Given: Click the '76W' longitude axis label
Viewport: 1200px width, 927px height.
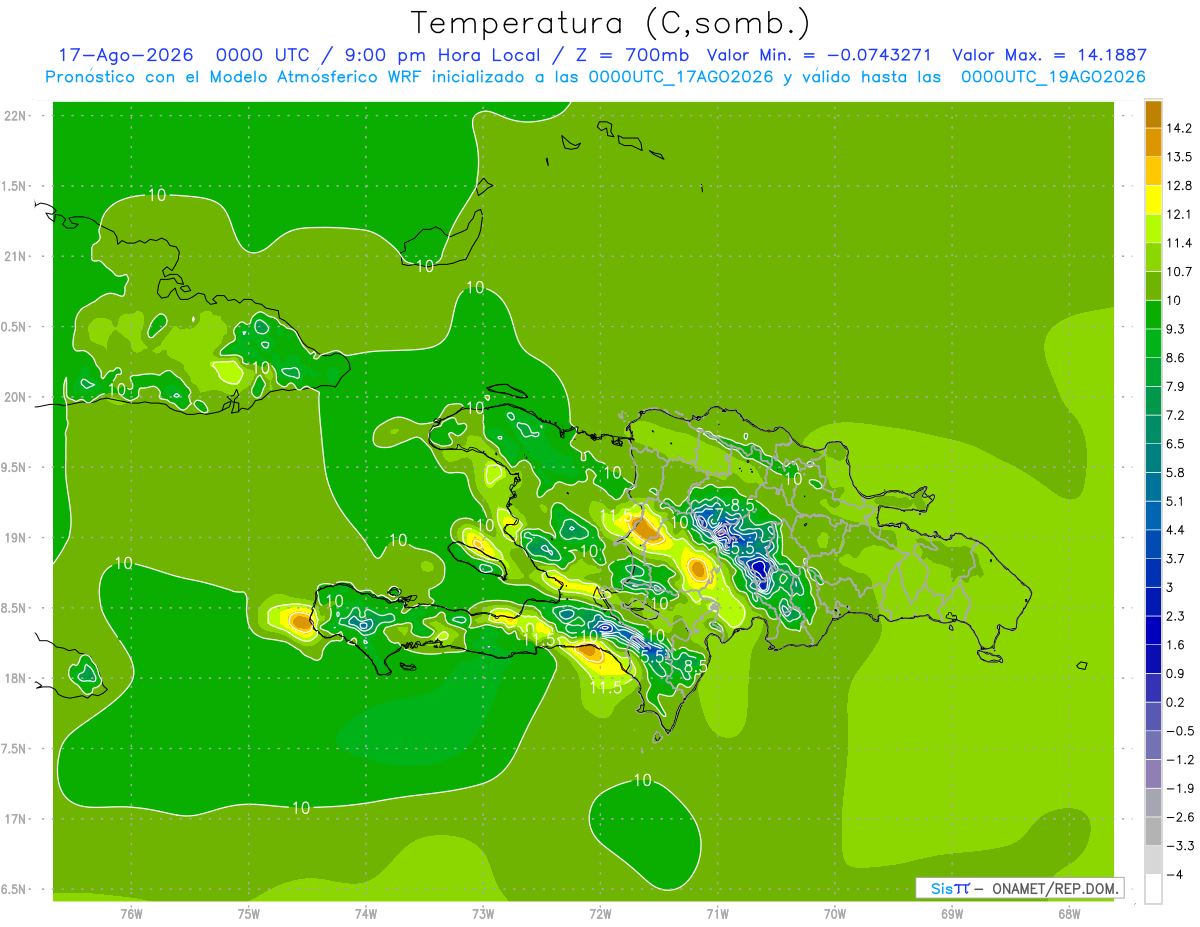Looking at the screenshot, I should click(131, 913).
